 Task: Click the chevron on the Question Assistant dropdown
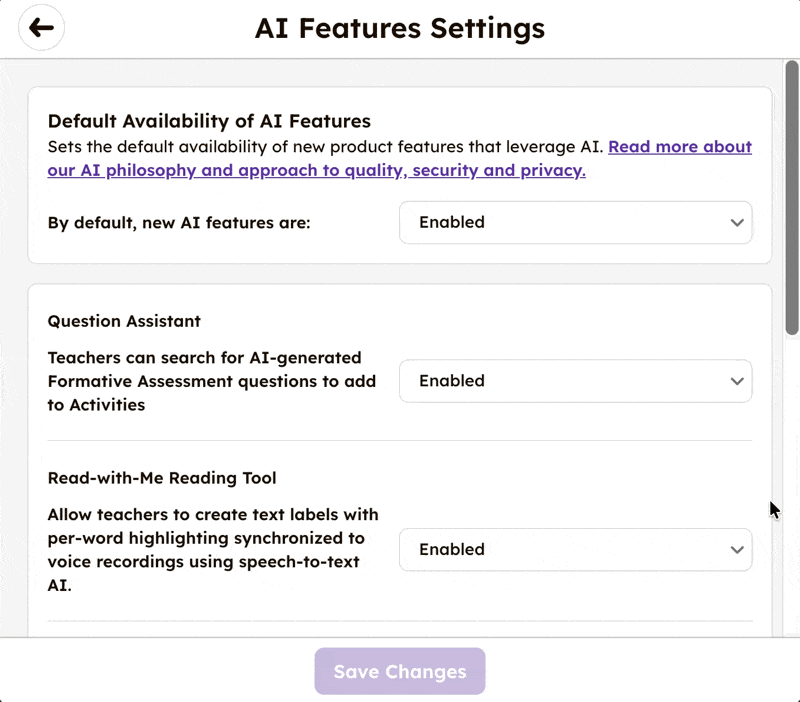[737, 381]
